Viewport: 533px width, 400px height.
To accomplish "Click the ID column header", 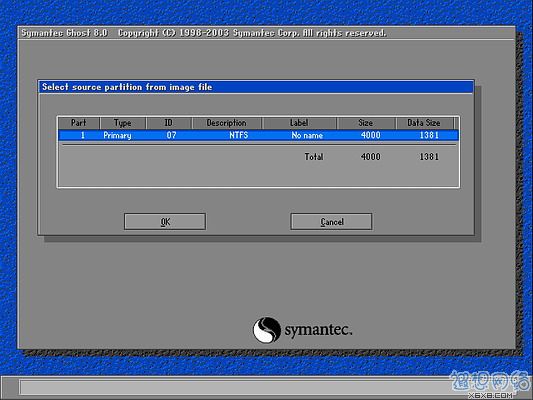I will (169, 123).
